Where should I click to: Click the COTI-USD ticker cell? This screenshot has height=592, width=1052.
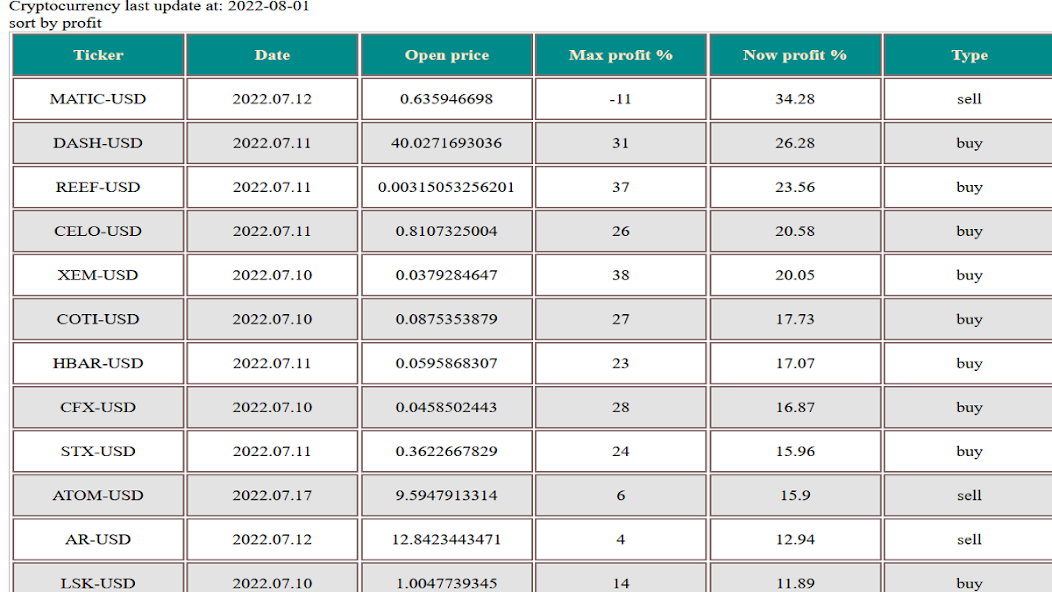(x=98, y=319)
